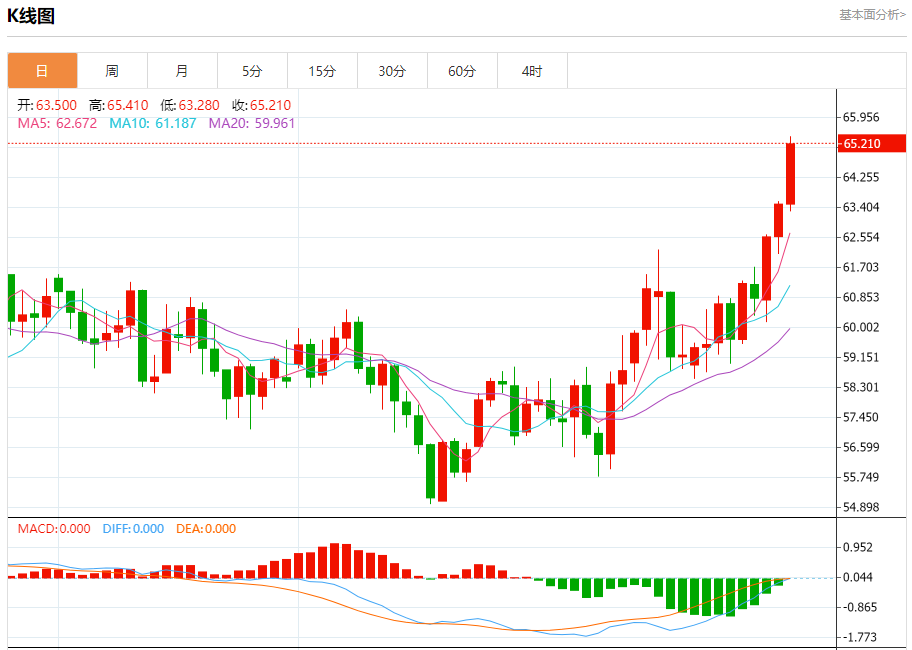This screenshot has height=650, width=912.
Task: Switch to the 日 daily chart tab
Action: tap(42, 71)
